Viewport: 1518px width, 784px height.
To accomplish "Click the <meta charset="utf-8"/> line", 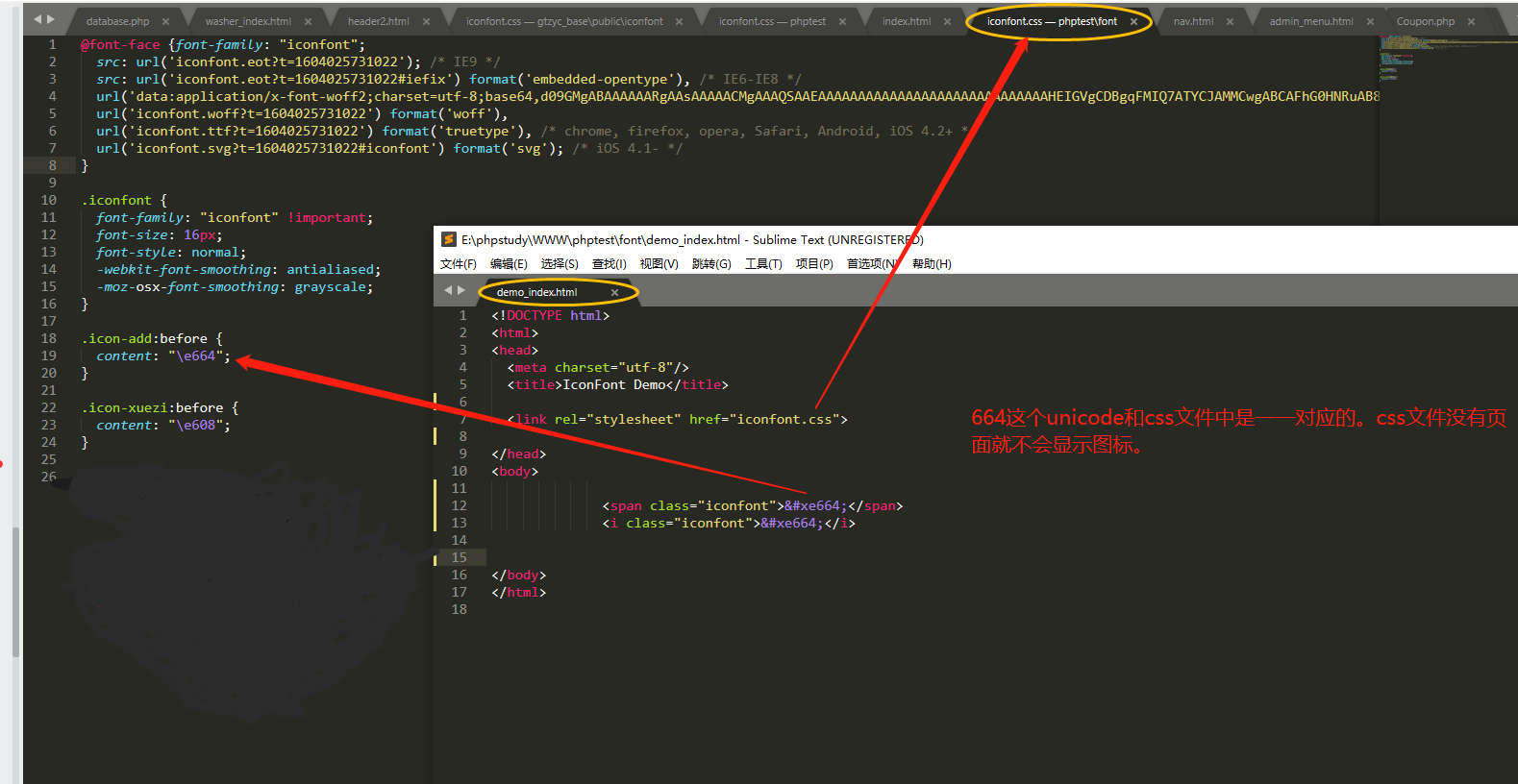I will pos(598,367).
